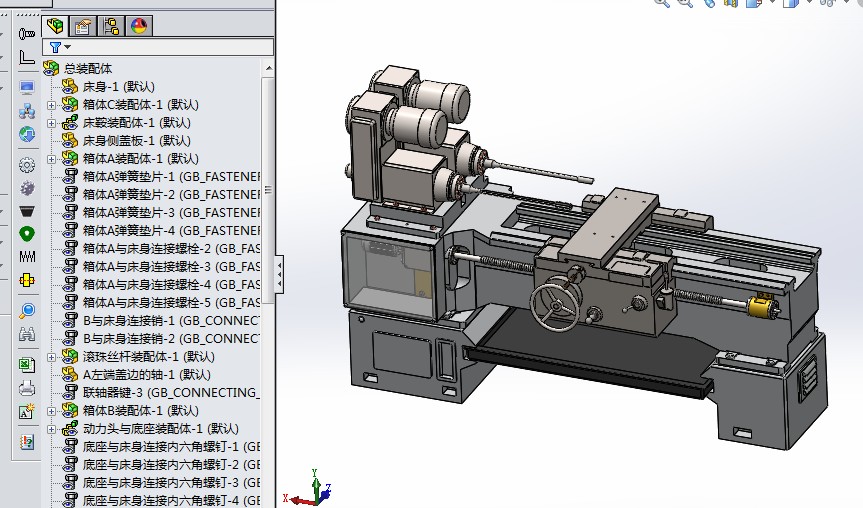
Task: Select 箱体A与床身连接螺栓-5 item
Action: click(x=171, y=303)
